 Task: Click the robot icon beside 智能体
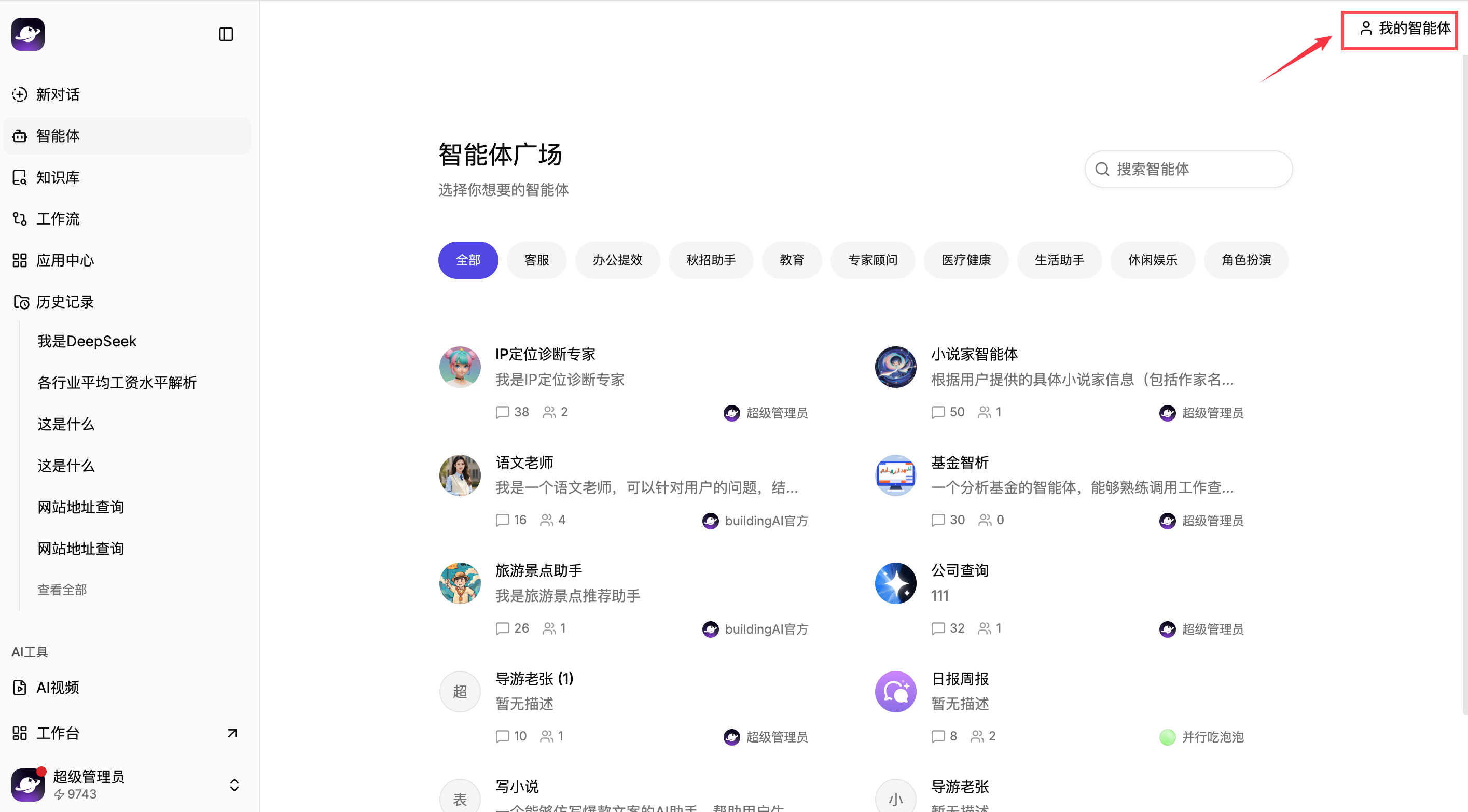(20, 136)
